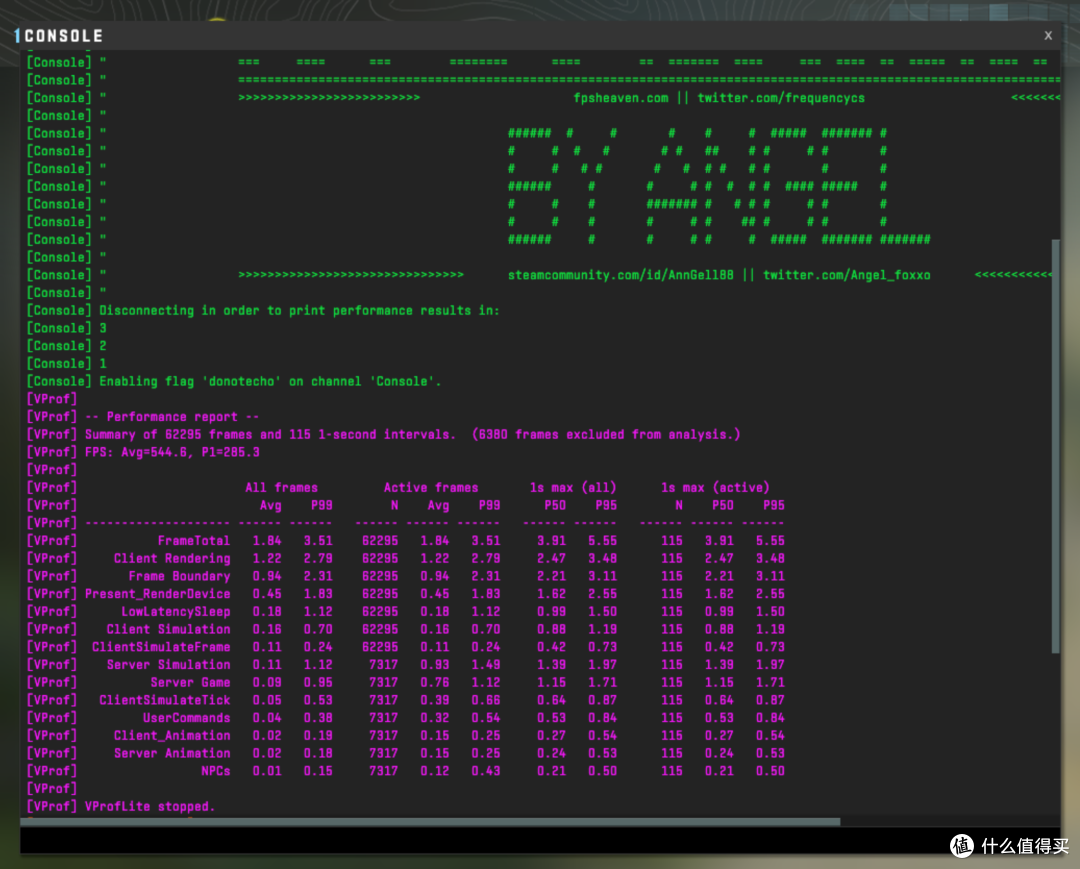The width and height of the screenshot is (1080, 869).
Task: Click the vertical scrollbar thumb of the console
Action: pos(1055,446)
